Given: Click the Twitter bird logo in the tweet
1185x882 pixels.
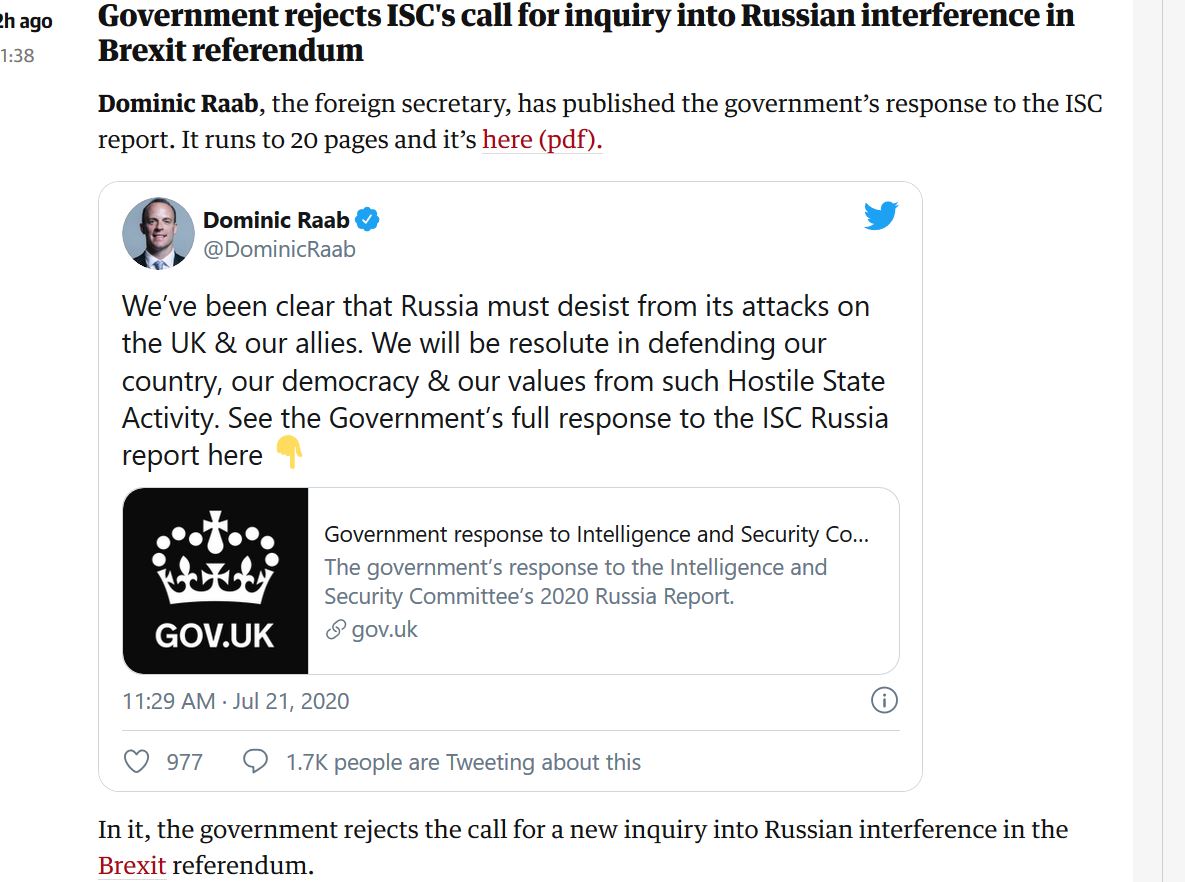Looking at the screenshot, I should (x=880, y=215).
